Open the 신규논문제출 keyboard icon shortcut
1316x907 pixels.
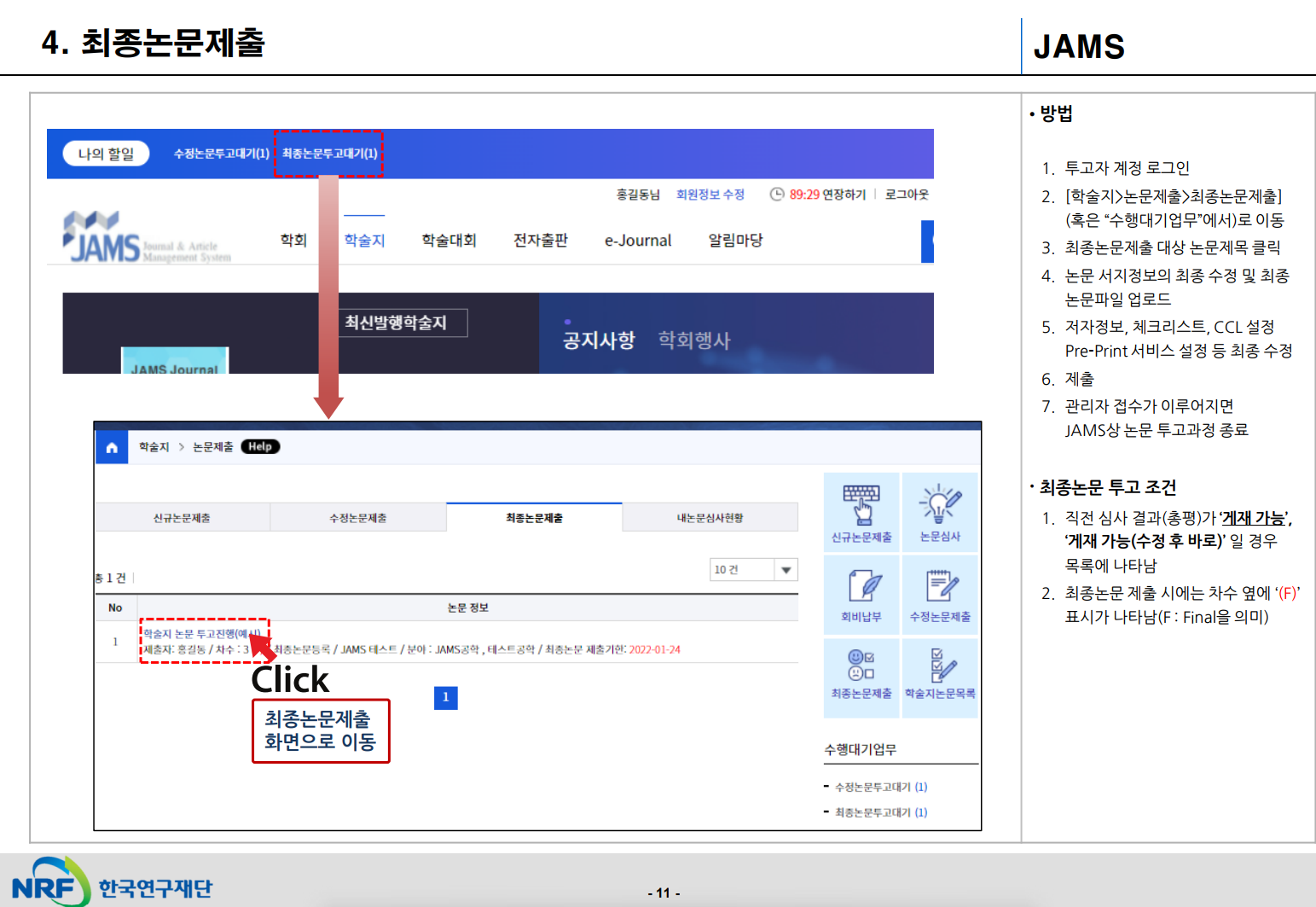coord(861,512)
